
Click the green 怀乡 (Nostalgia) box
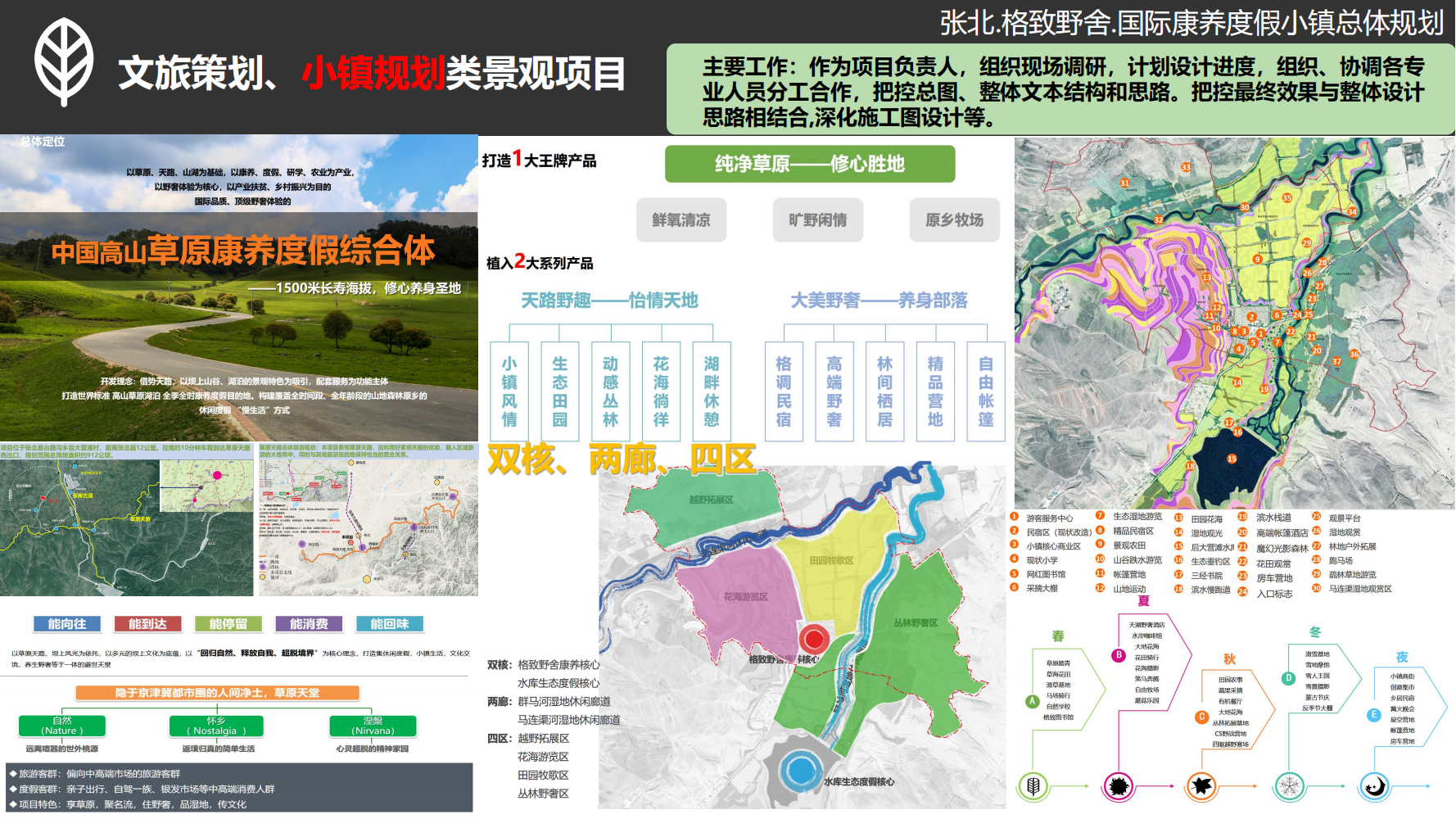216,726
